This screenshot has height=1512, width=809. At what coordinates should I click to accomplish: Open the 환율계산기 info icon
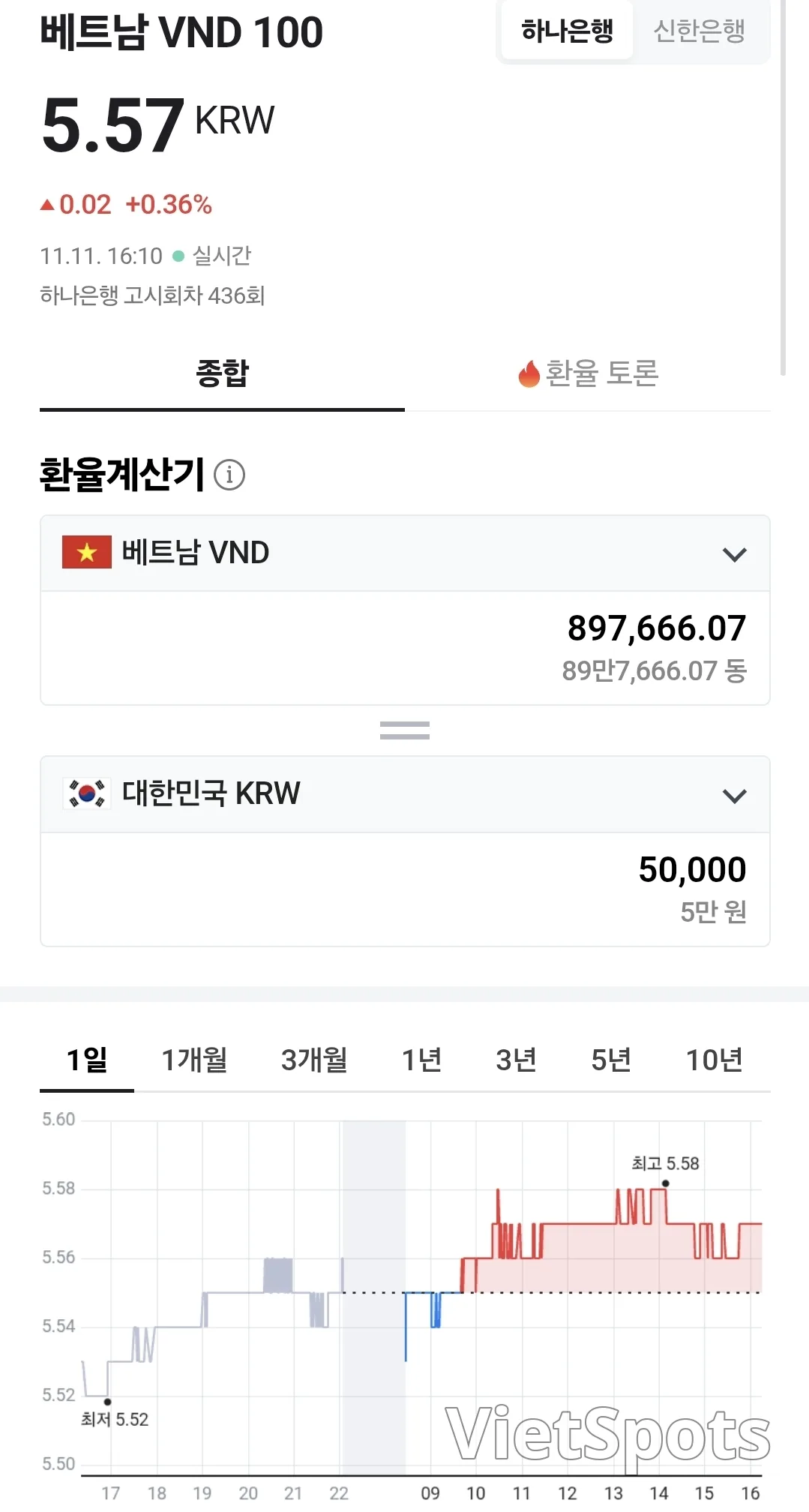pyautogui.click(x=229, y=475)
